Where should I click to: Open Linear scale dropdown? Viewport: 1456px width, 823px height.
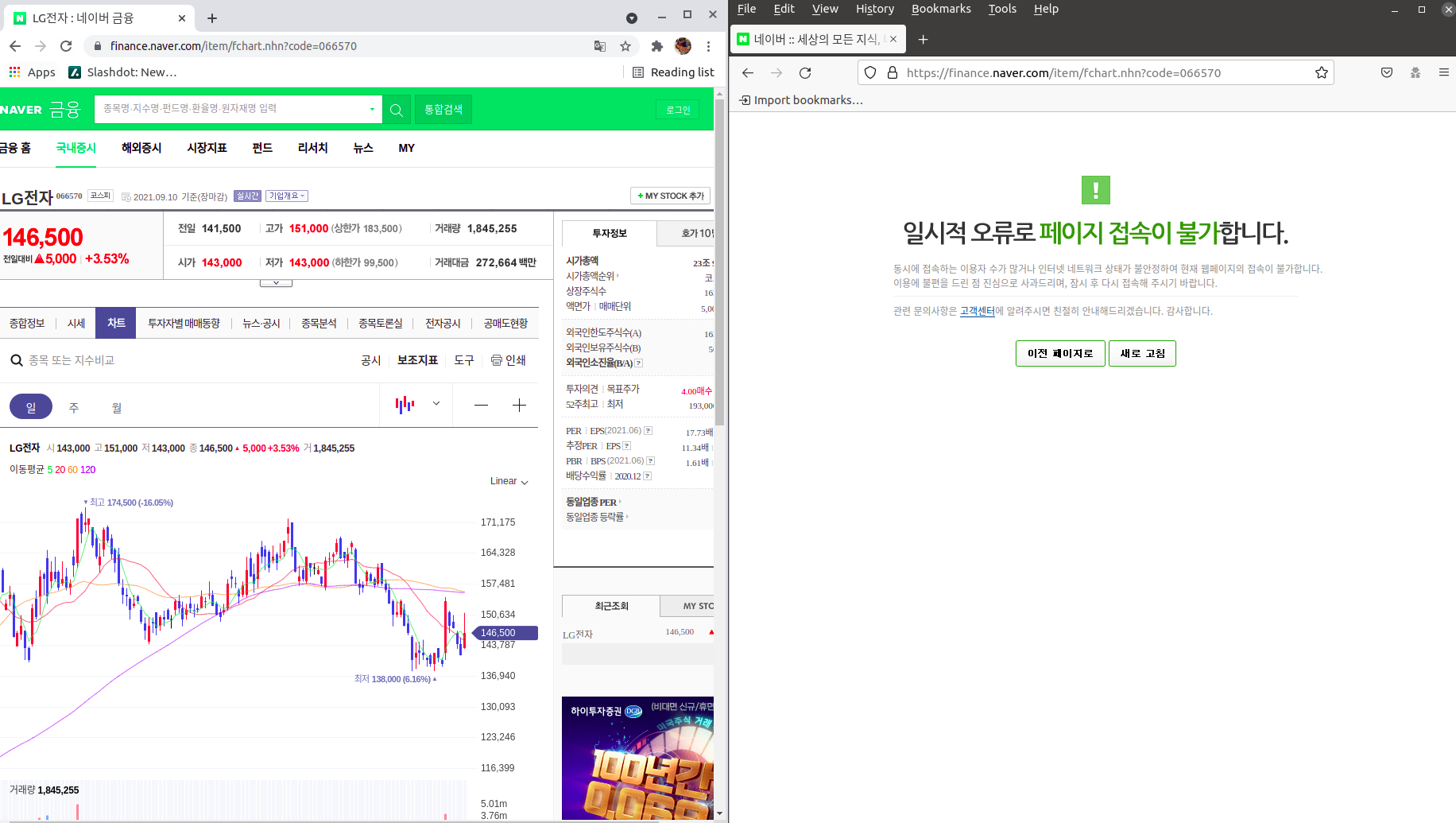(x=509, y=481)
